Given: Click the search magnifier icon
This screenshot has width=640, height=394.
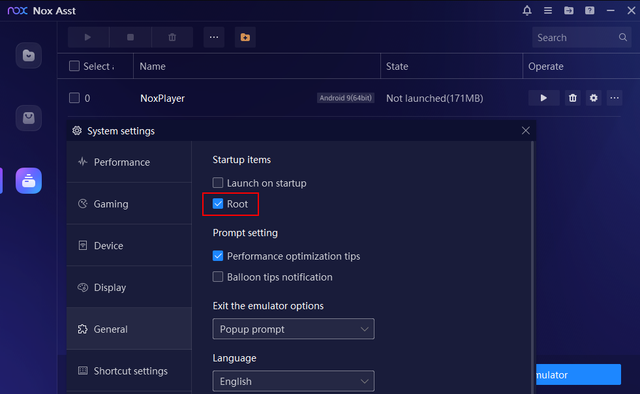Looking at the screenshot, I should coord(622,37).
